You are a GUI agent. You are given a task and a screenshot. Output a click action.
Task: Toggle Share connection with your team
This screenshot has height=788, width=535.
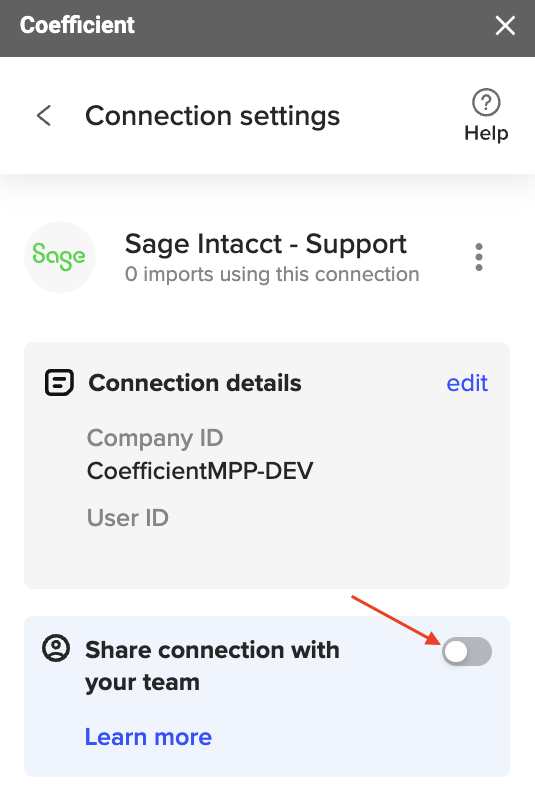coord(467,651)
